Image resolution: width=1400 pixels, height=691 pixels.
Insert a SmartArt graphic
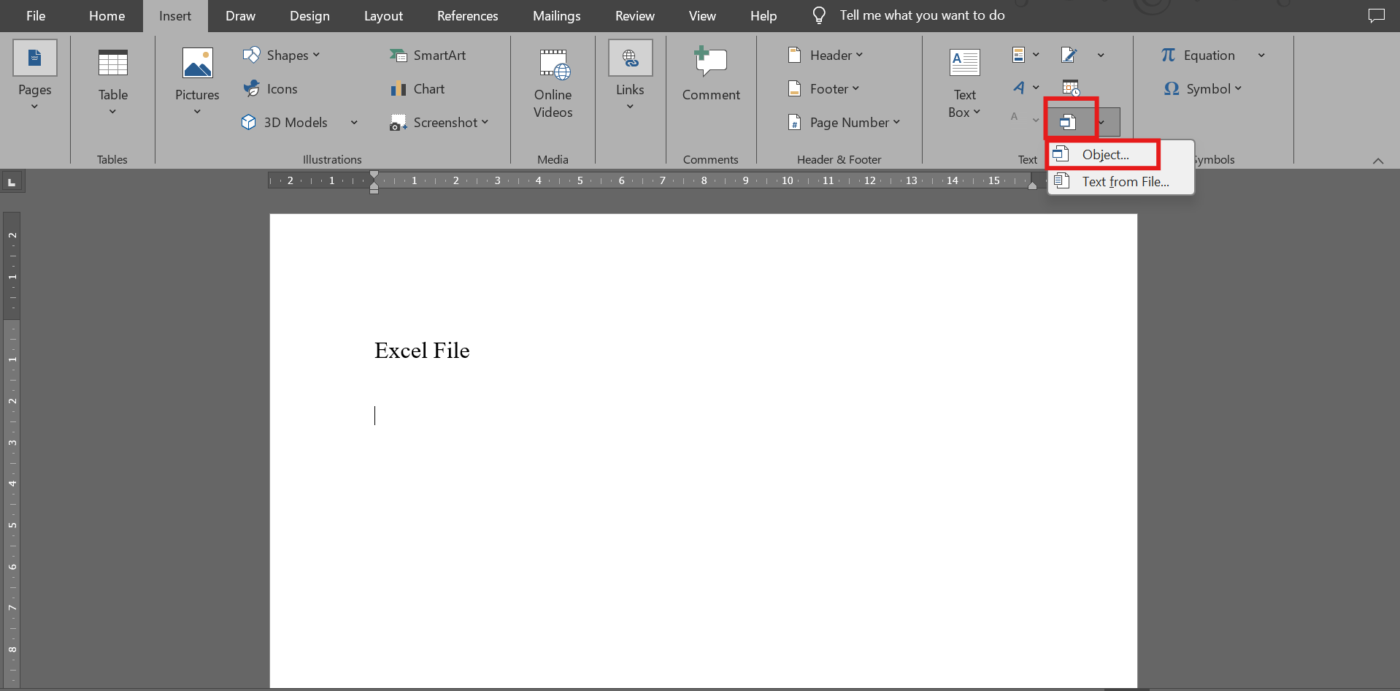(x=428, y=55)
